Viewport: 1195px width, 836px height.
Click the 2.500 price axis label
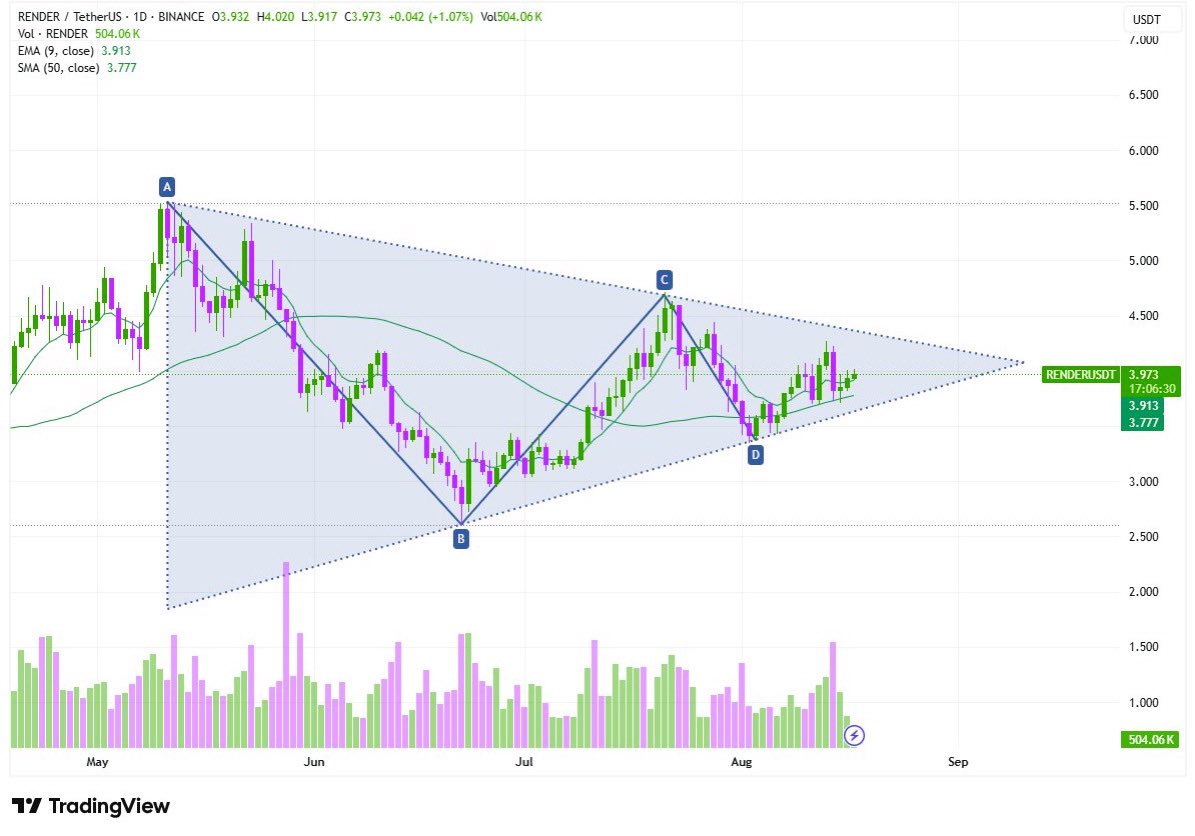pos(1143,537)
